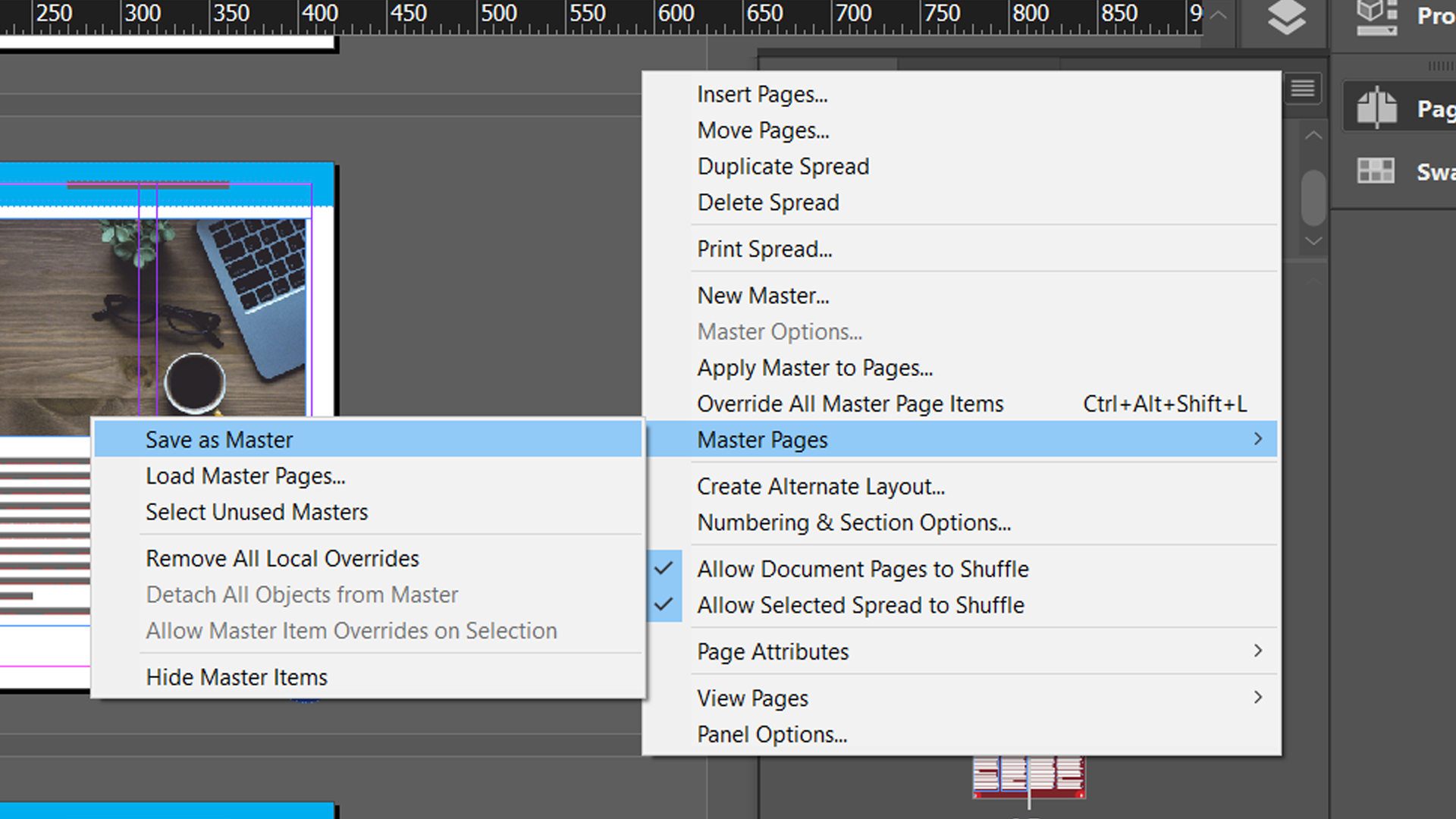Screen dimensions: 1456x819
Task: Select Save as Master
Action: pos(218,439)
